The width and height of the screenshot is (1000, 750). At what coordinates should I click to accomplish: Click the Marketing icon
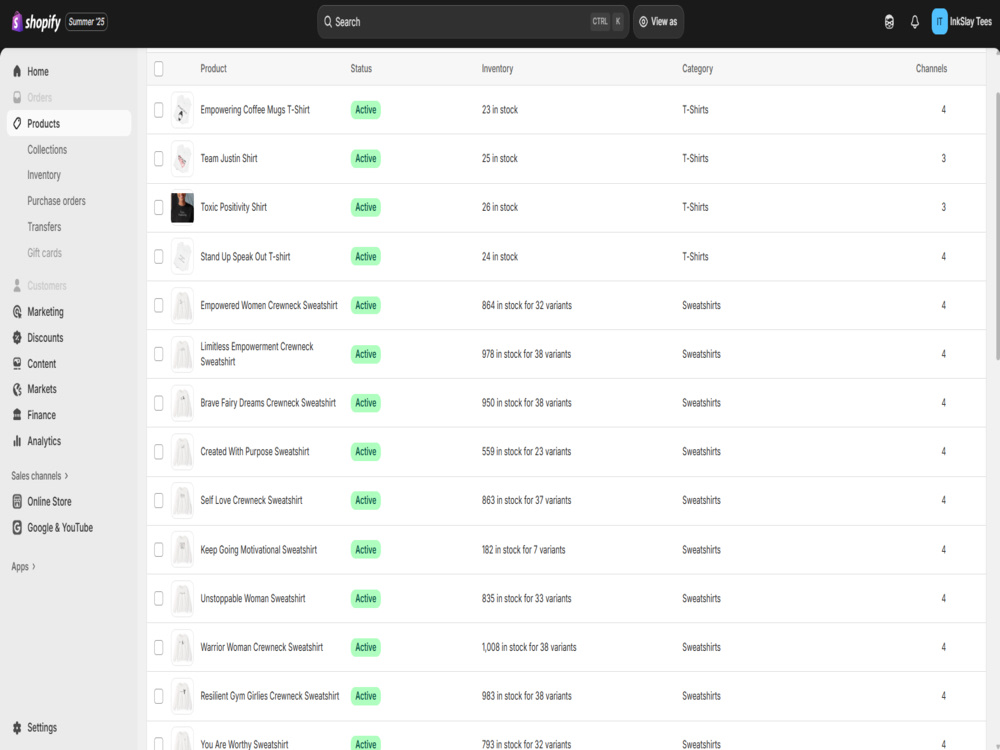point(17,312)
